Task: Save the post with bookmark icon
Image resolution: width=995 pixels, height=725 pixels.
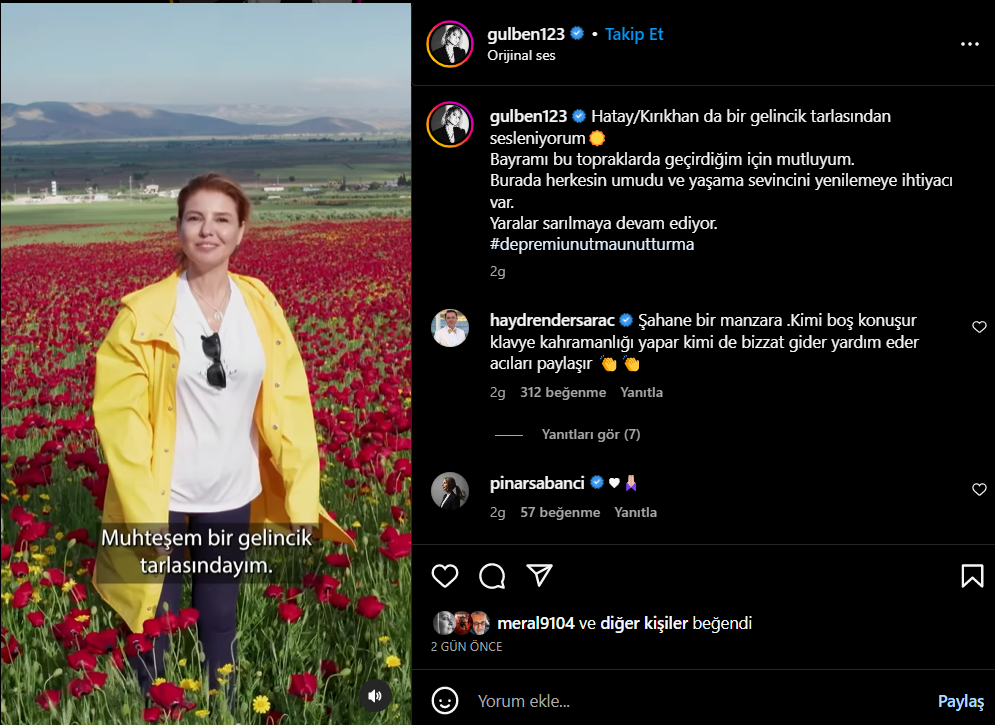Action: tap(972, 576)
